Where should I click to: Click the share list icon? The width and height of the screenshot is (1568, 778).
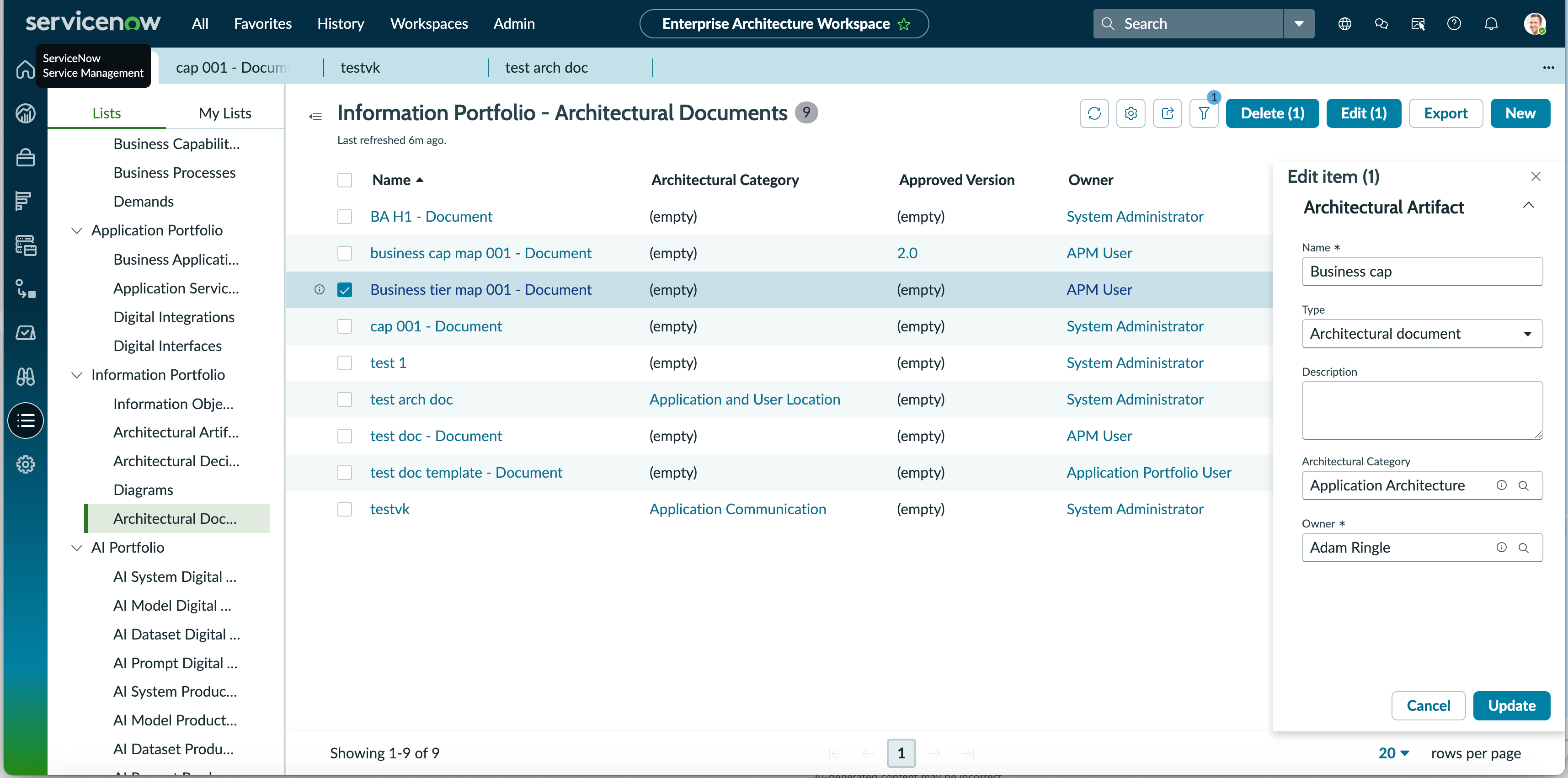coord(1167,113)
